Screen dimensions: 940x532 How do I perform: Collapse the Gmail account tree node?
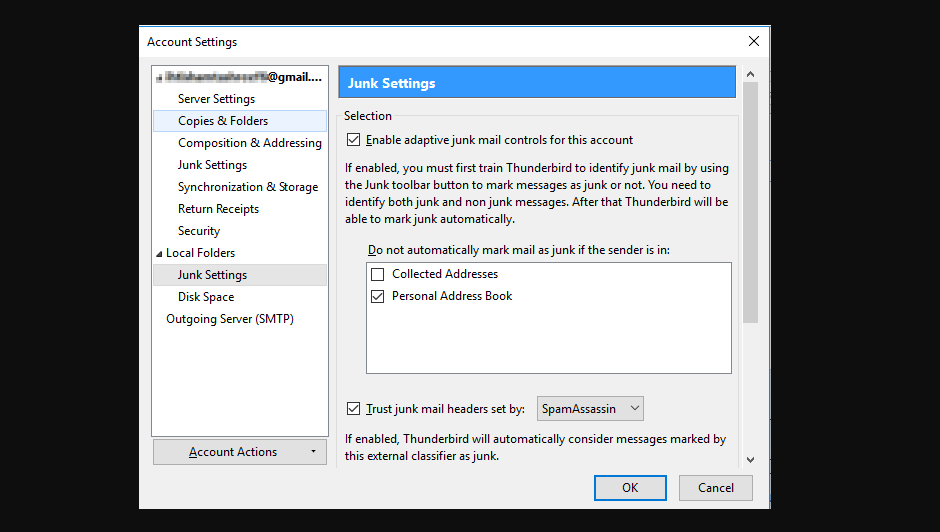(158, 77)
